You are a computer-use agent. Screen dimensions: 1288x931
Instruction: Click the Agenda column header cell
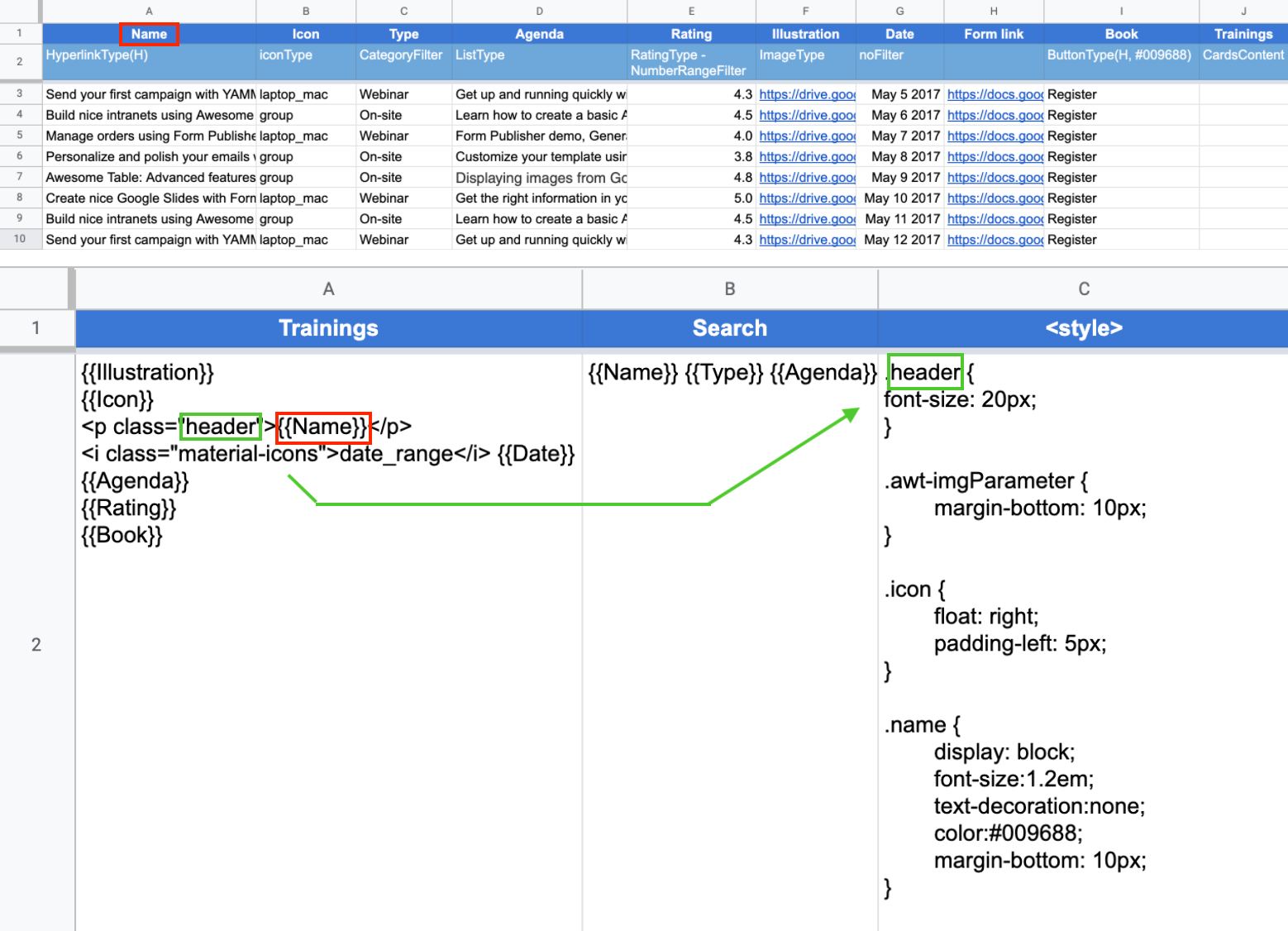tap(540, 34)
